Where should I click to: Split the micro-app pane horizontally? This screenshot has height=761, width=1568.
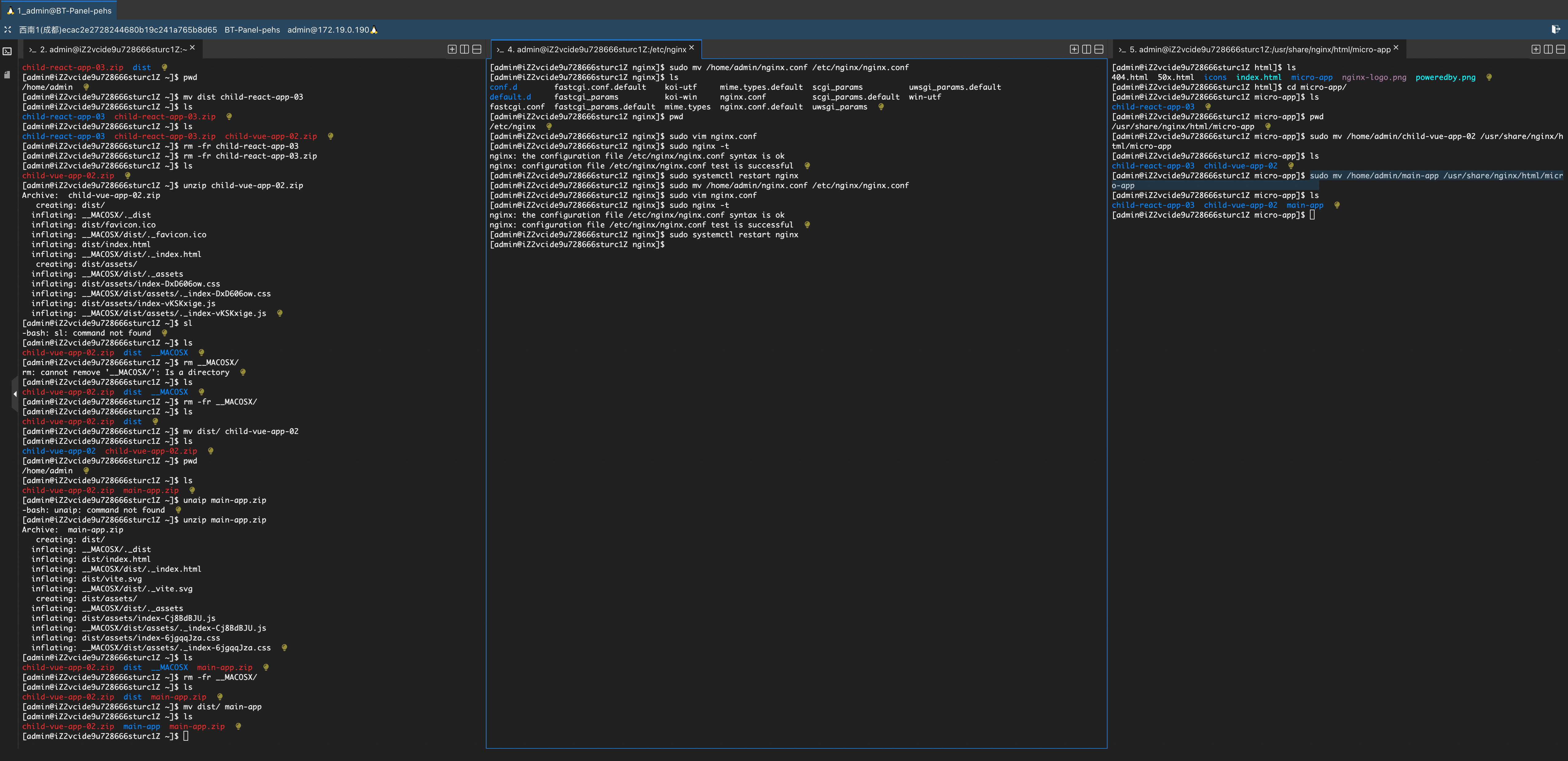point(1561,49)
